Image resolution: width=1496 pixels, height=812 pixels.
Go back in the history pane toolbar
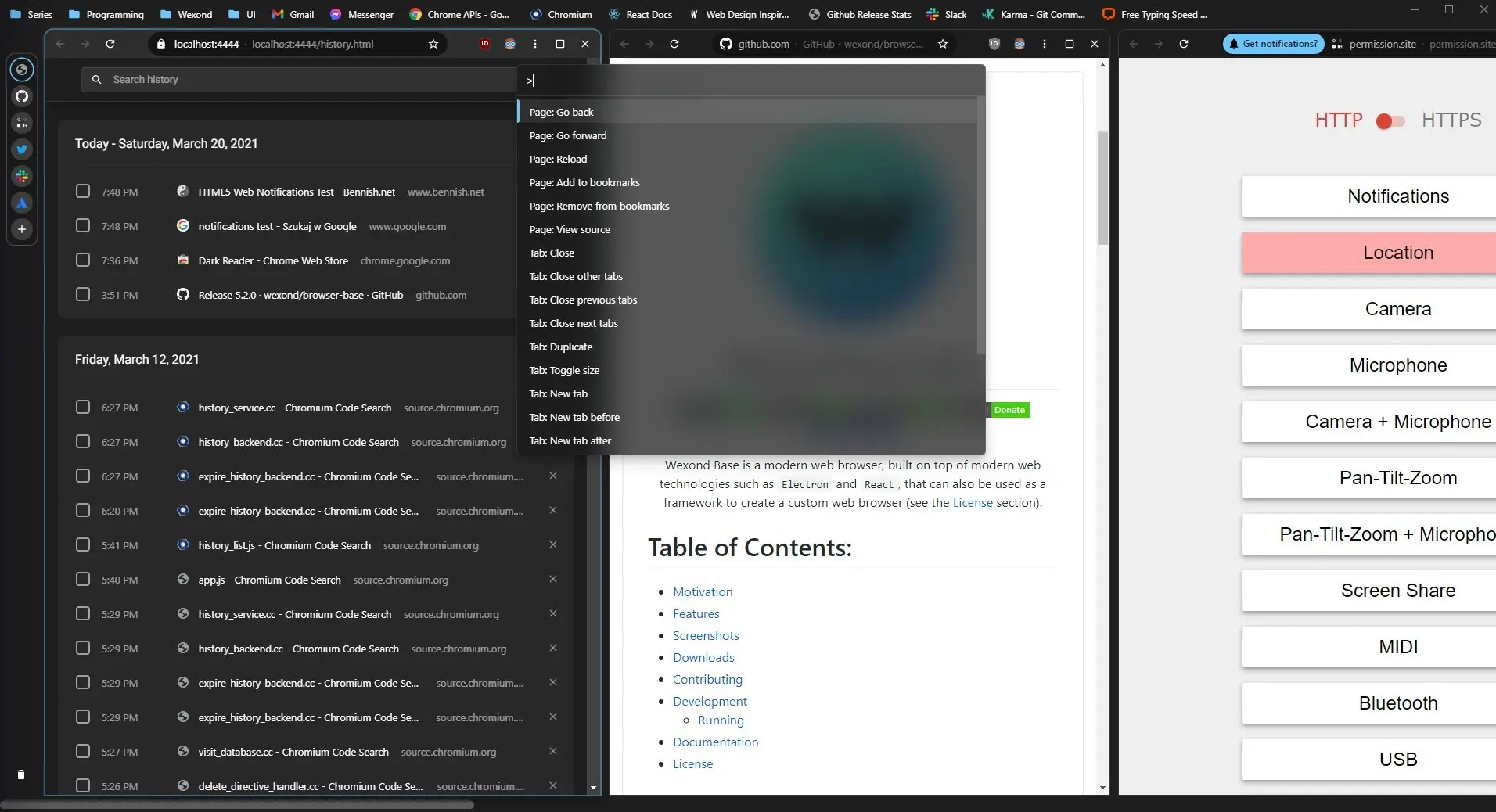click(x=60, y=44)
